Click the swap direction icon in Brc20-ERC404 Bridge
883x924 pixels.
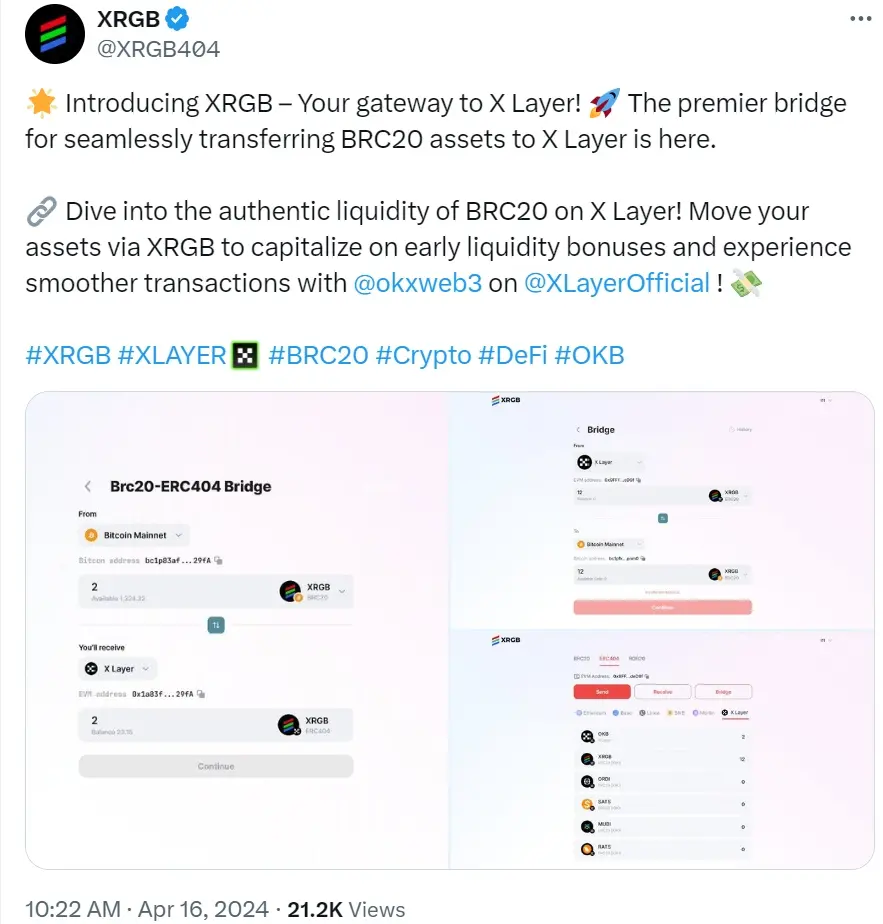216,625
